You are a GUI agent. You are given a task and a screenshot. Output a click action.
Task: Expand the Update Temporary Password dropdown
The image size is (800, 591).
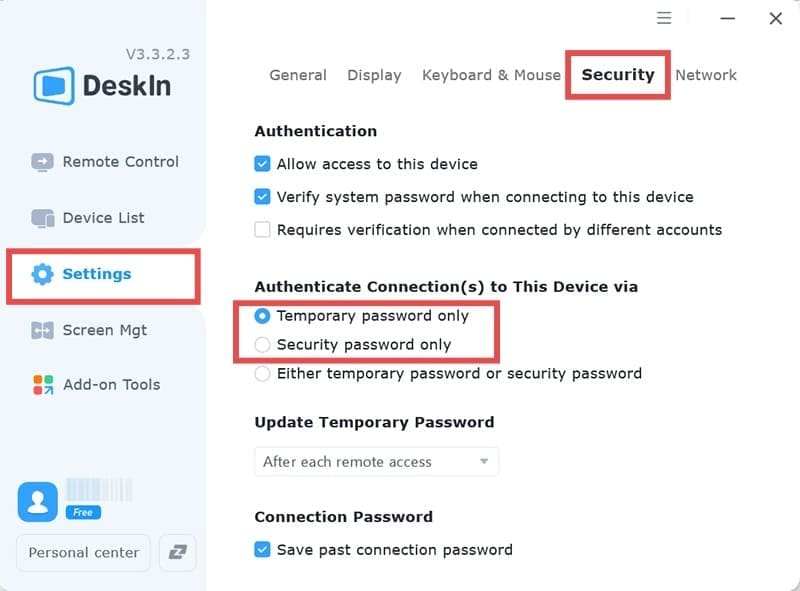(376, 462)
